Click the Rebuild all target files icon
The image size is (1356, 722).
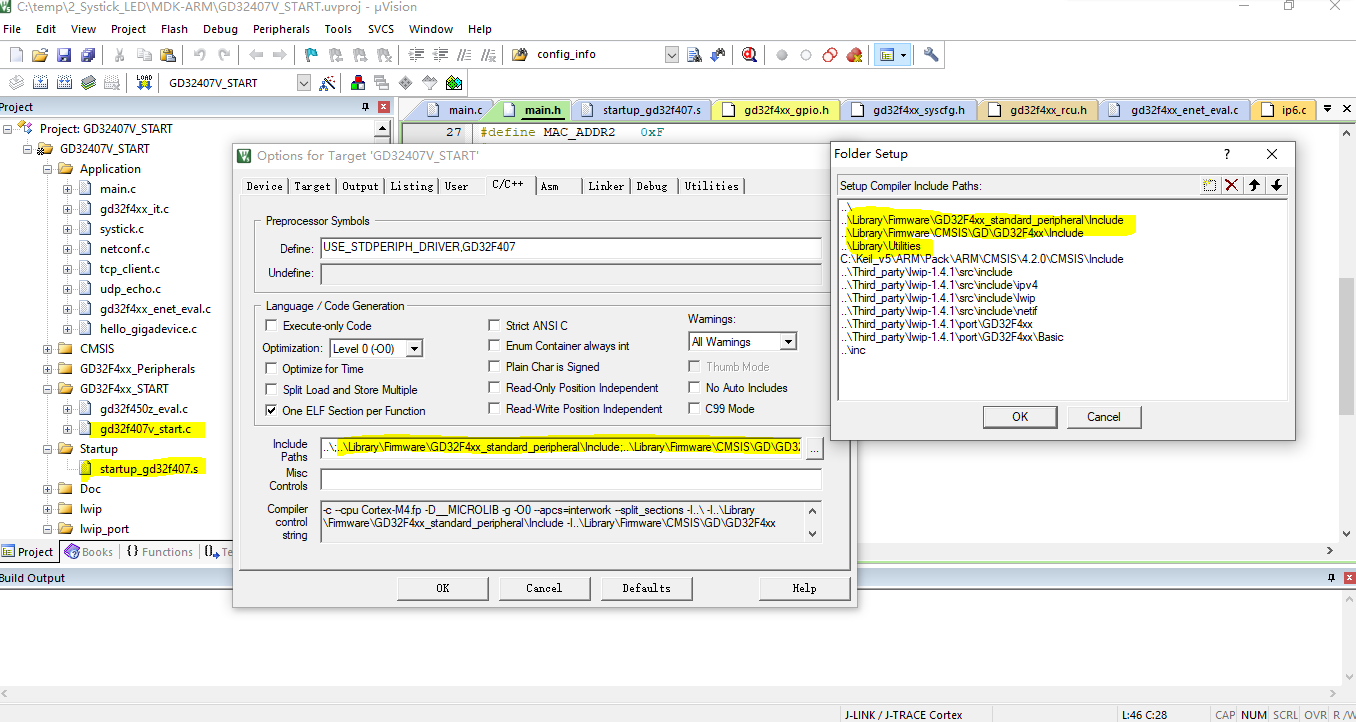pos(64,83)
